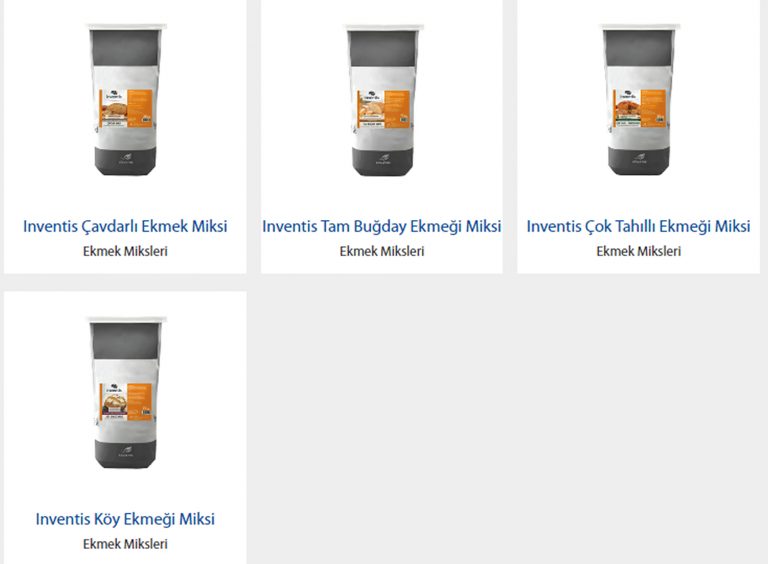This screenshot has height=564, width=768.
Task: Follow the Inventis Tam Buğday Ekmeği Miksi link
Action: [x=382, y=226]
